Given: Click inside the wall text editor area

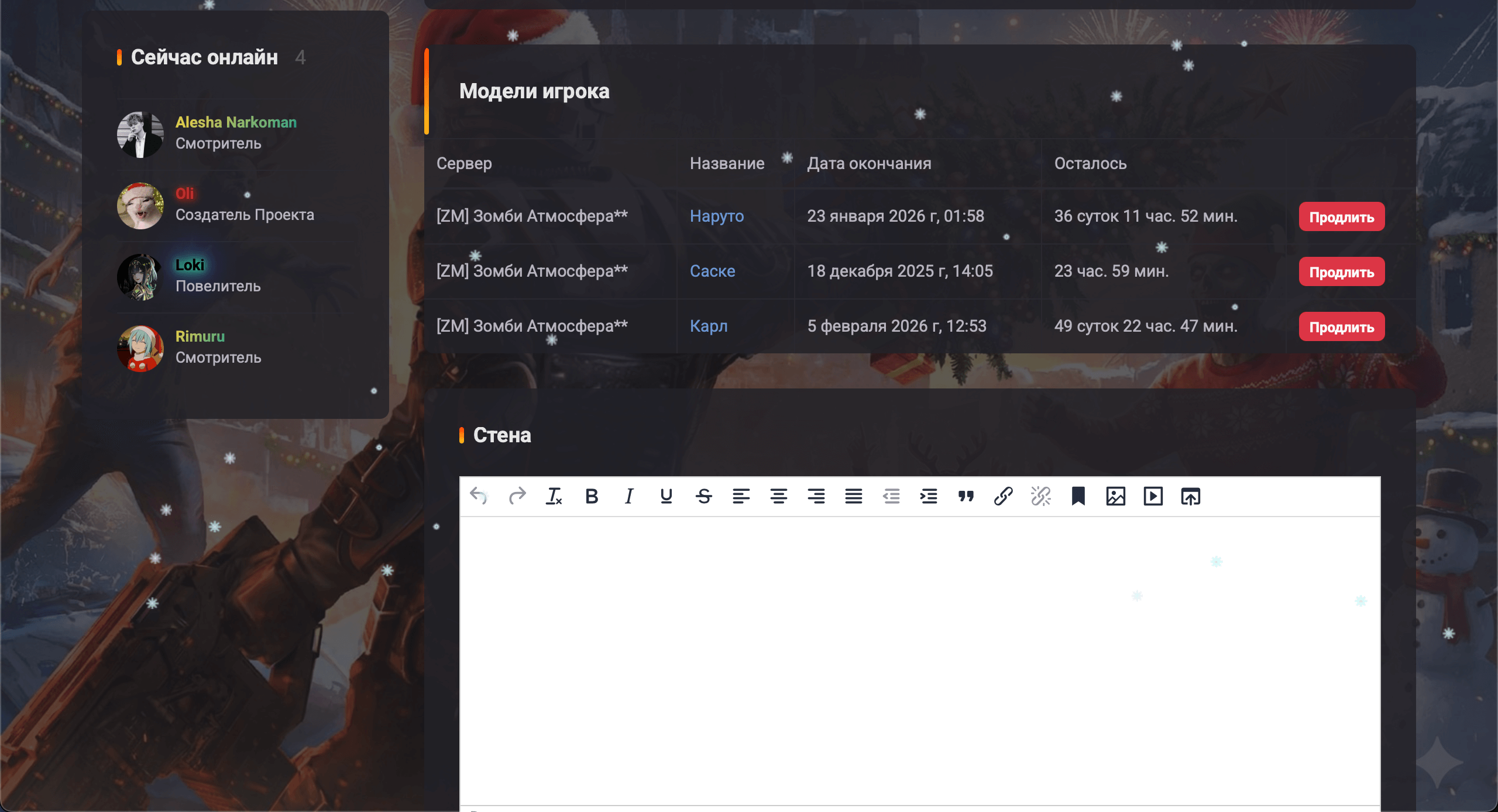Looking at the screenshot, I should pos(919,655).
